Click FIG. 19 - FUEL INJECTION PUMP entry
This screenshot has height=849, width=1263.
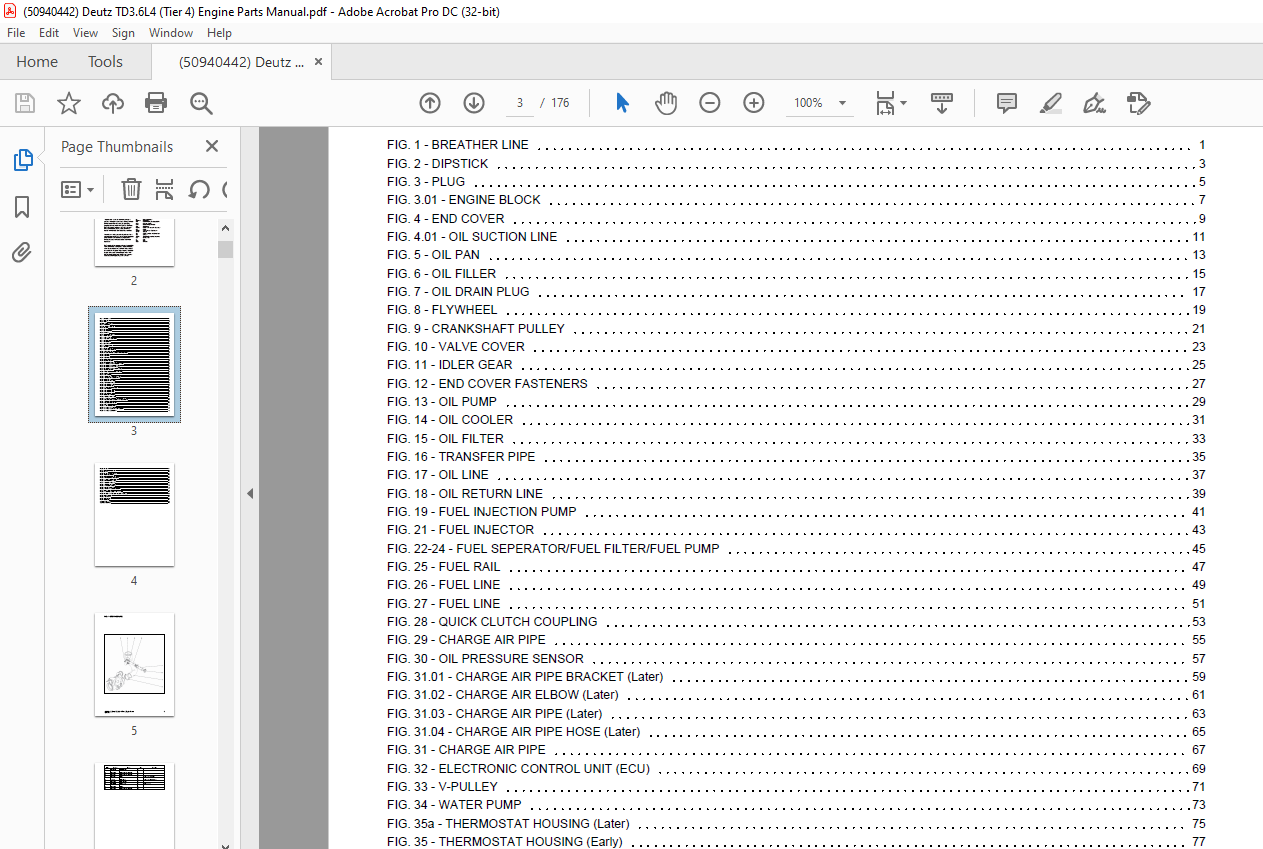482,512
